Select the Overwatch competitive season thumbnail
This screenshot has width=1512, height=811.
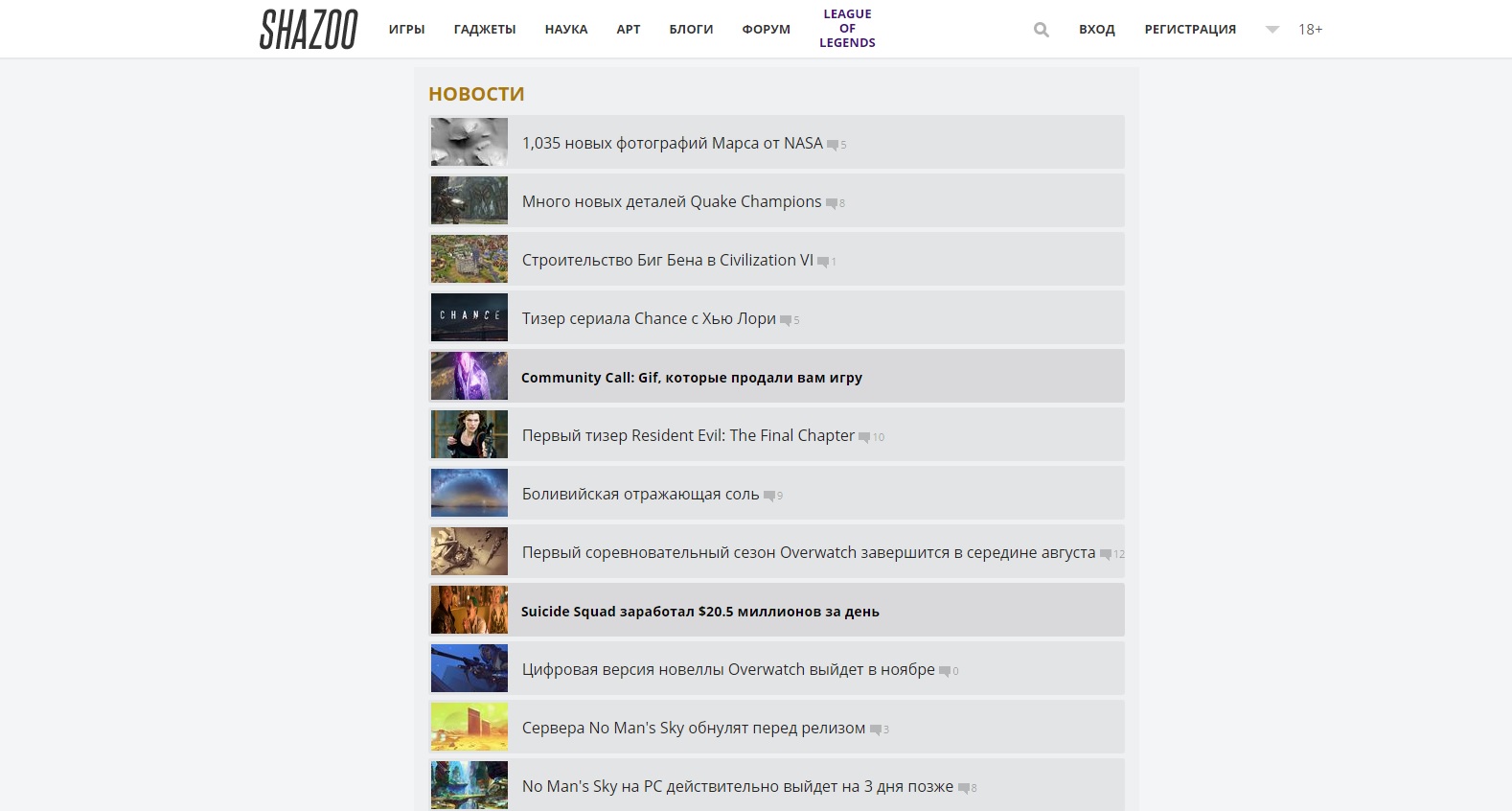click(470, 551)
